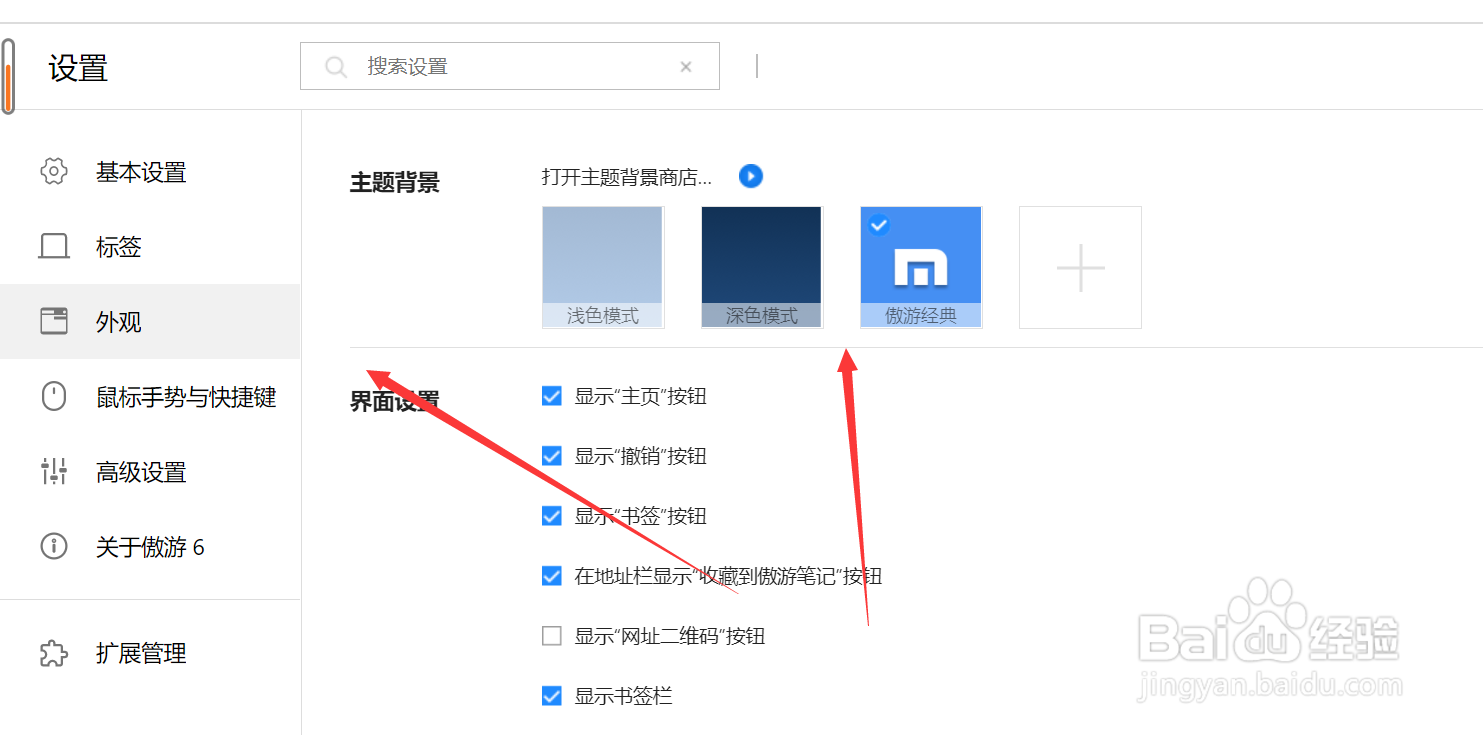Toggle 显示"撤销"按钮 checkbox
This screenshot has height=735, width=1483.
coord(551,456)
